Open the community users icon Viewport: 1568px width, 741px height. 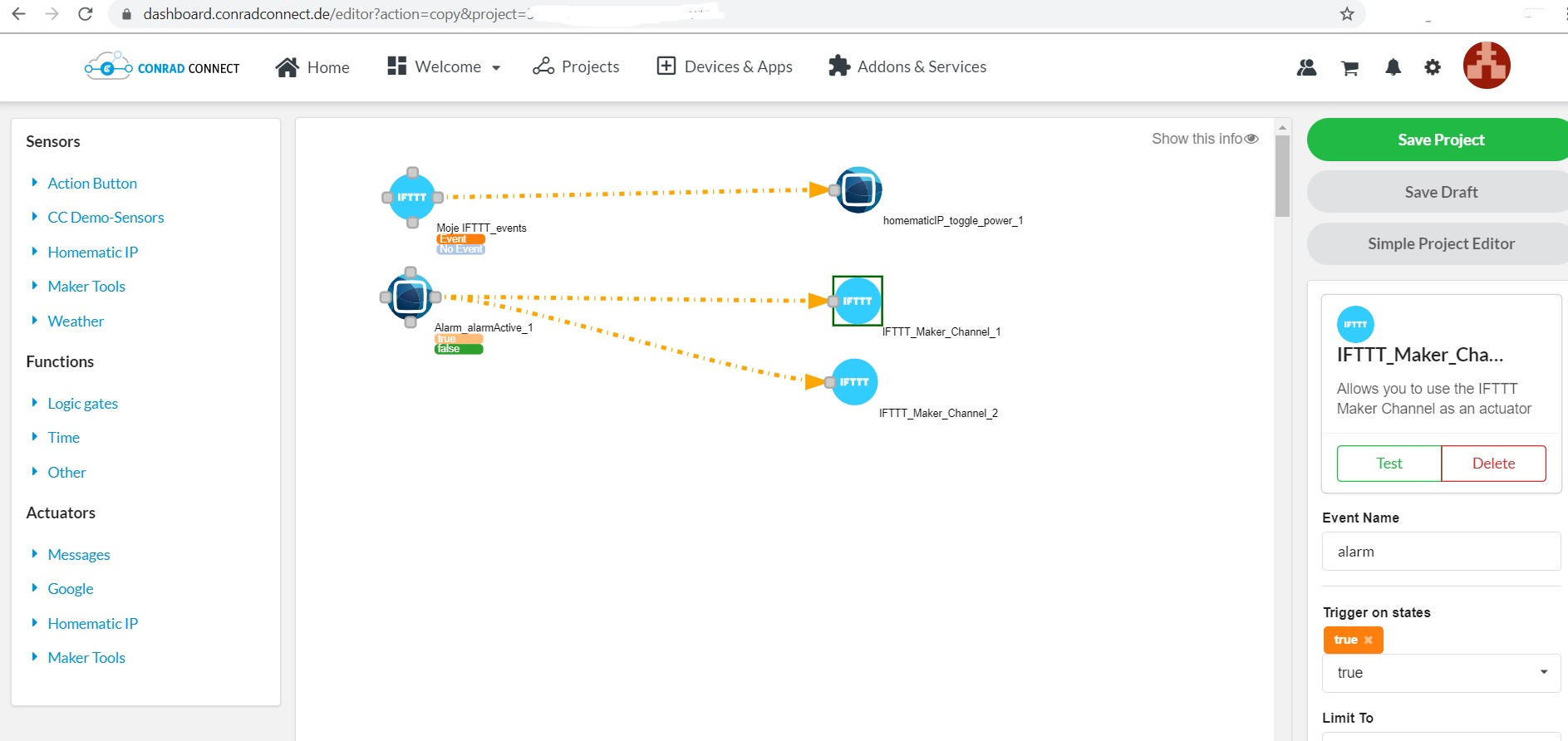[x=1306, y=67]
